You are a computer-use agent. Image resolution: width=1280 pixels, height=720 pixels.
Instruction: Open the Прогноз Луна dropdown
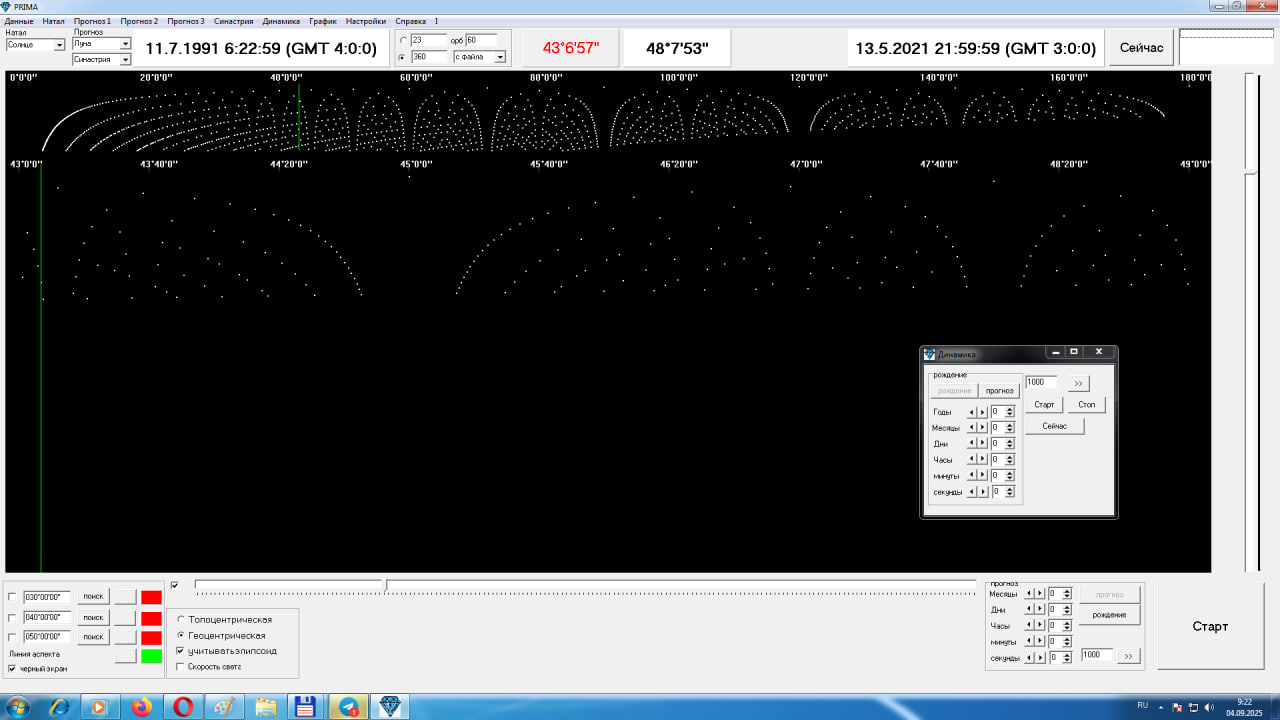[x=125, y=44]
